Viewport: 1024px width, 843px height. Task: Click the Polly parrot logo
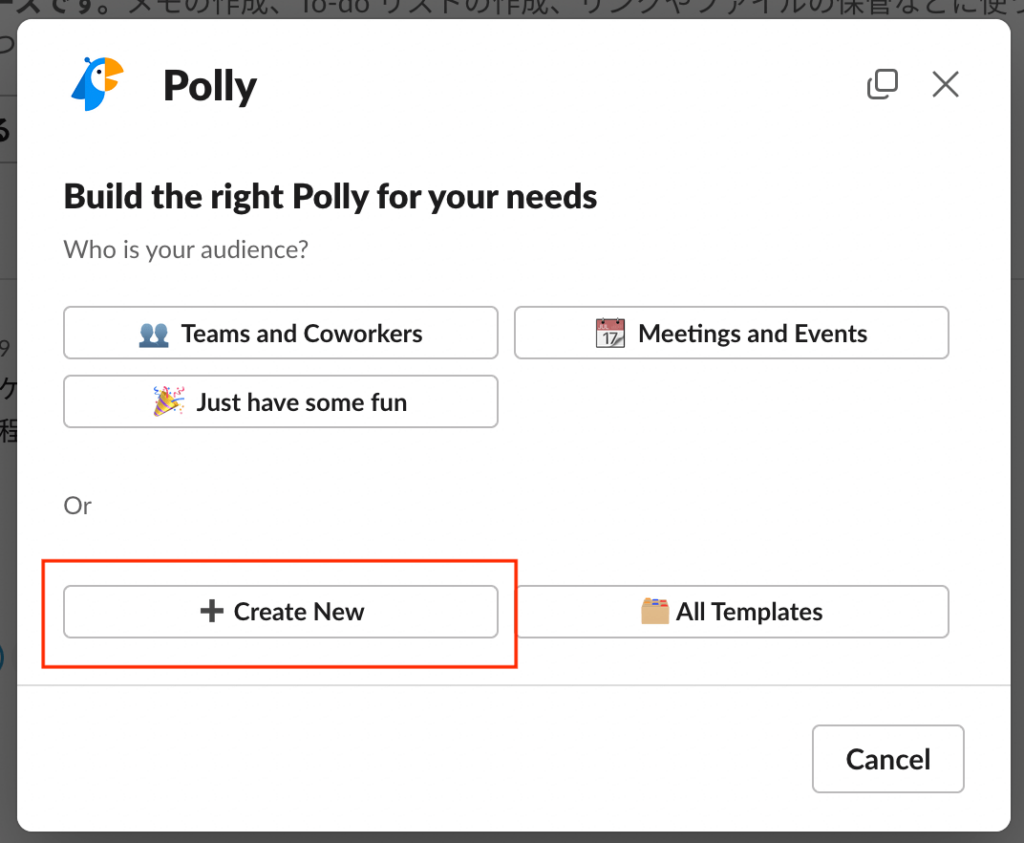[x=97, y=84]
